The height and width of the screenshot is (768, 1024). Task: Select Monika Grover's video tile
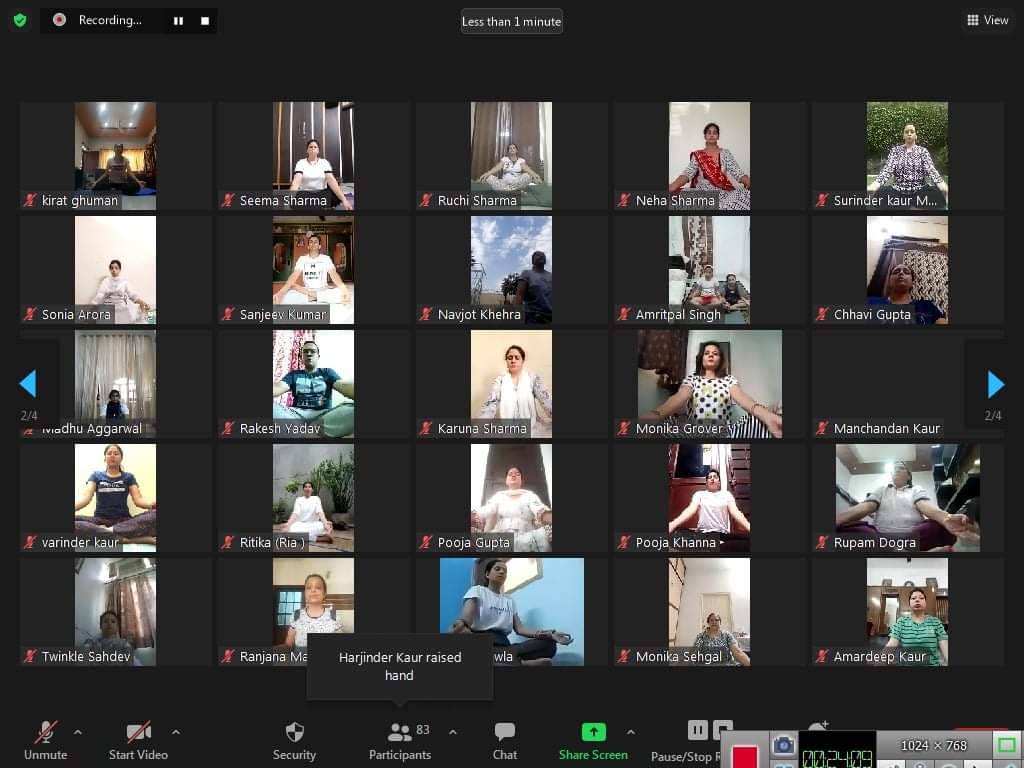pos(710,384)
